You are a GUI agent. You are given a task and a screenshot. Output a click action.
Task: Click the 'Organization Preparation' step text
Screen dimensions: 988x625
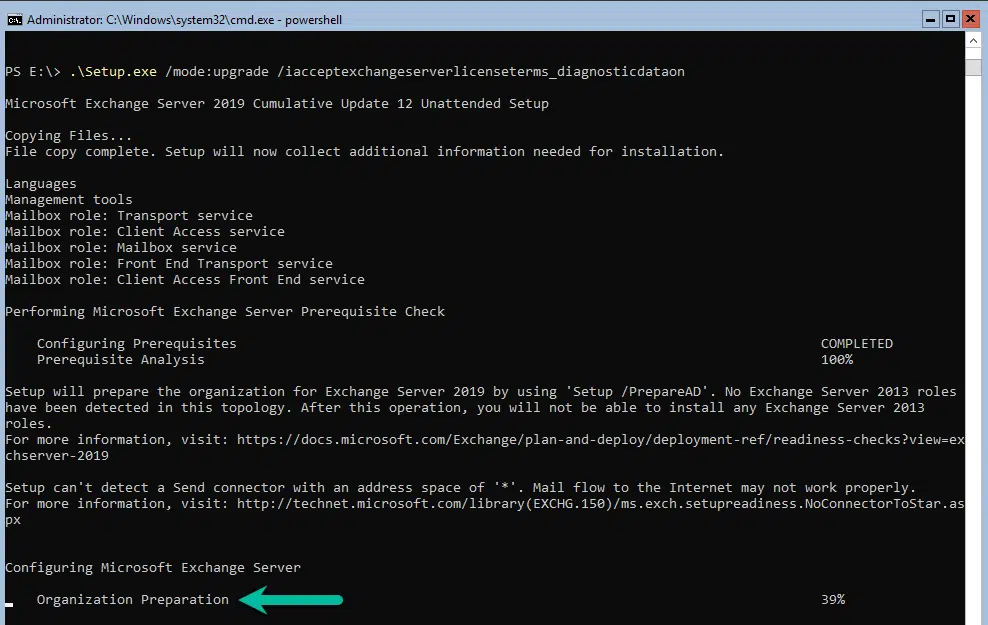(x=132, y=600)
